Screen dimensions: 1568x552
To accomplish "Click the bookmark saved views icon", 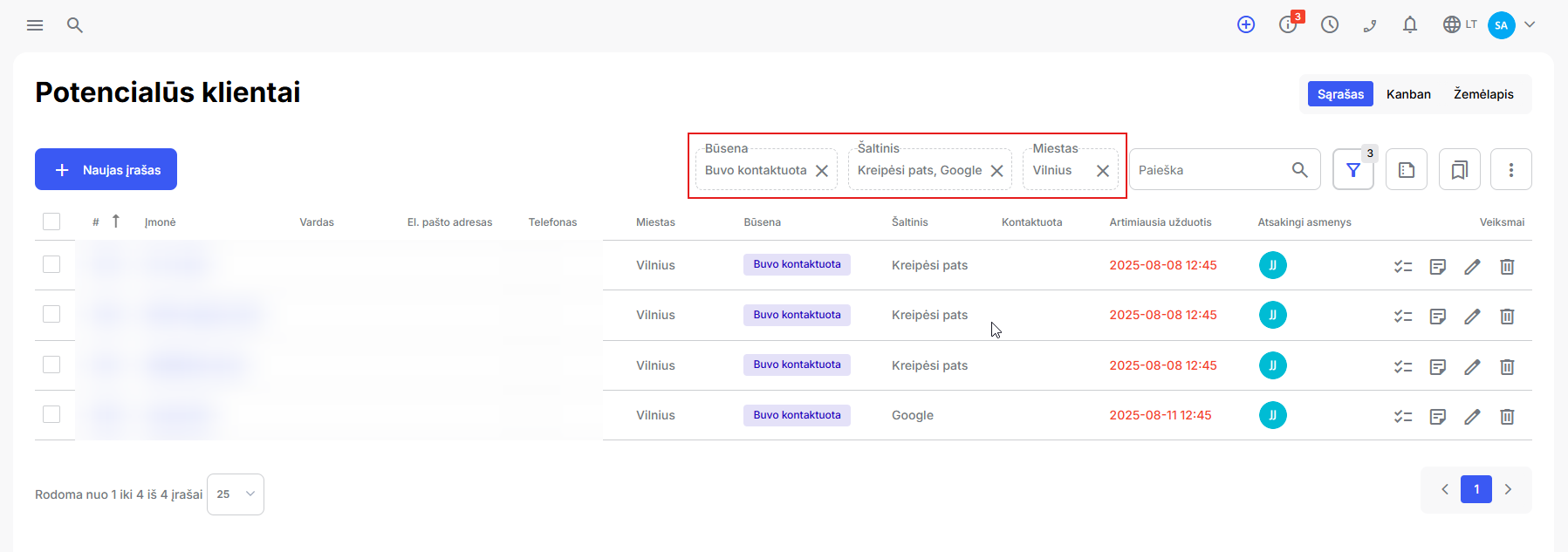I will [1459, 170].
